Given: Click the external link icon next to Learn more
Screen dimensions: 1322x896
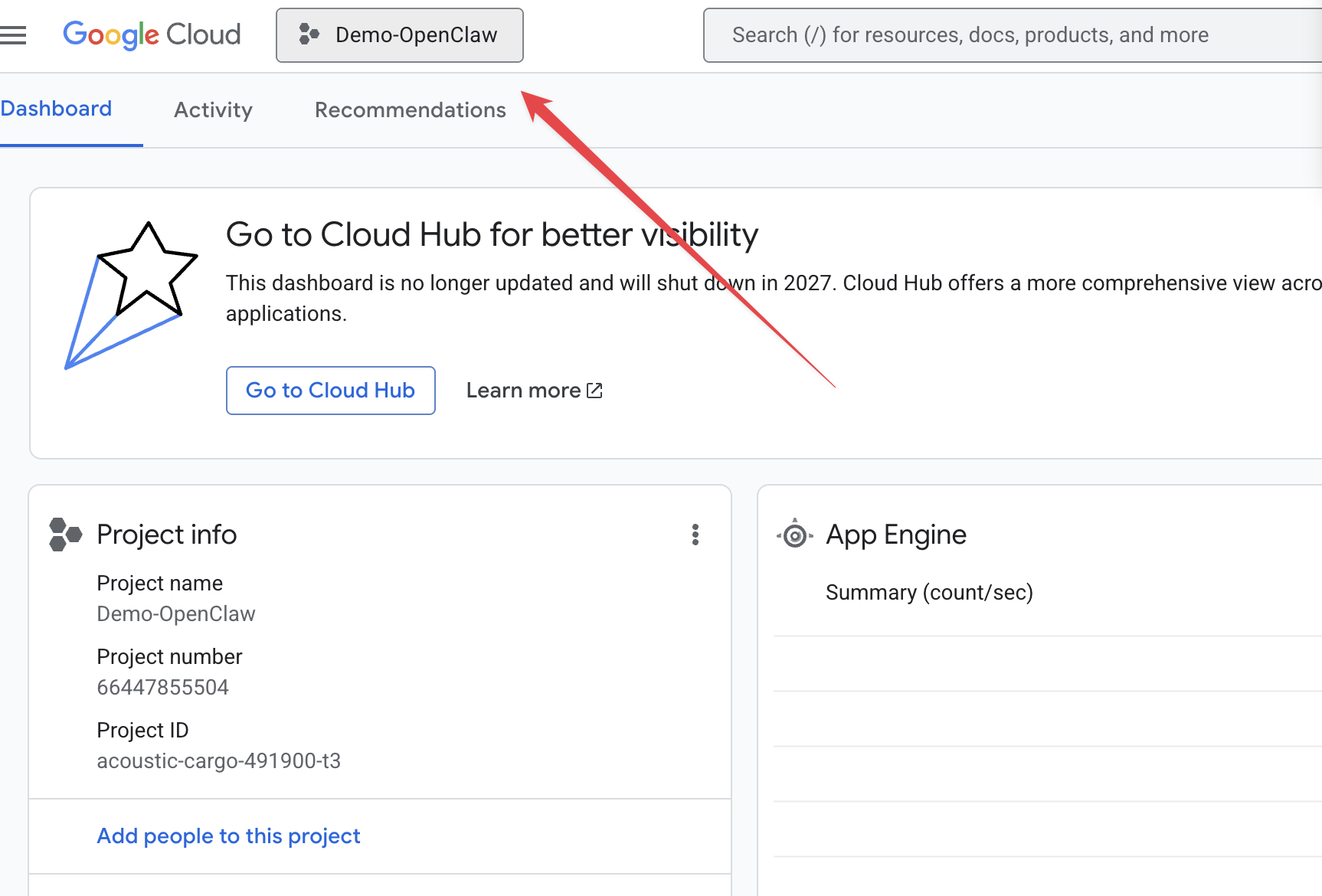Looking at the screenshot, I should [594, 390].
